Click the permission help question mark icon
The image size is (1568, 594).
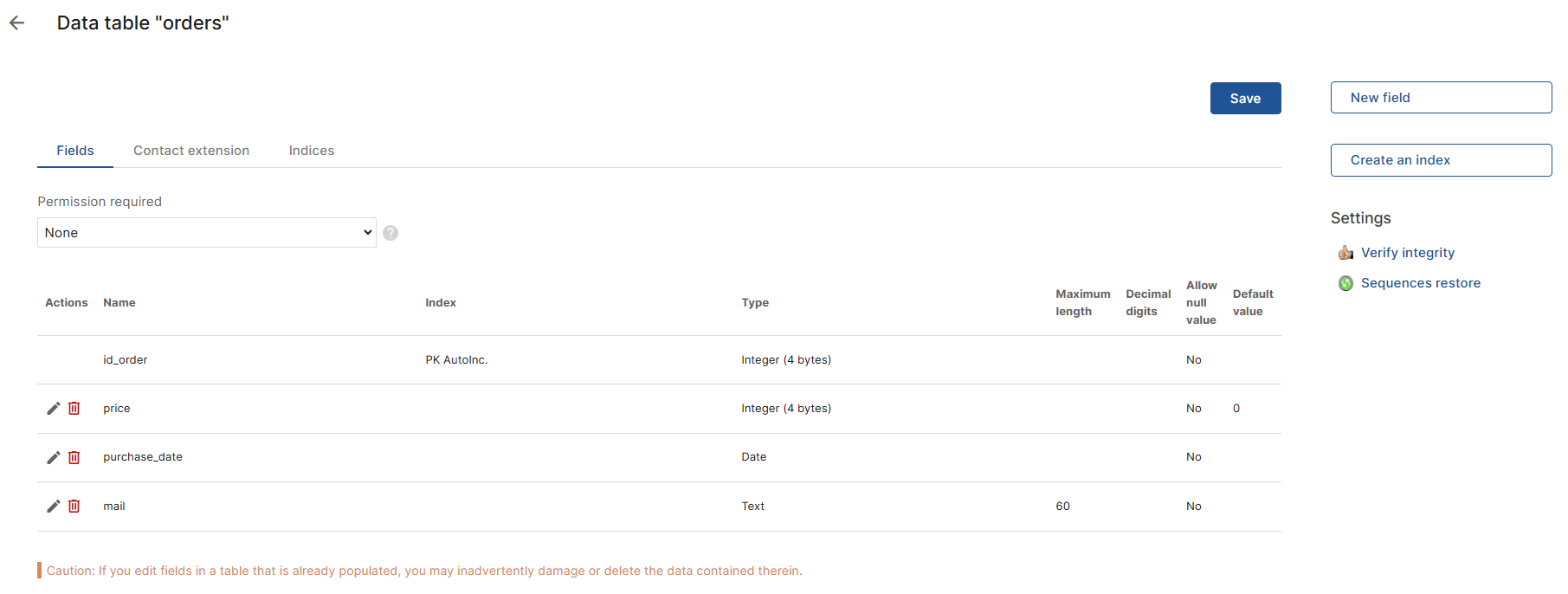(x=390, y=233)
